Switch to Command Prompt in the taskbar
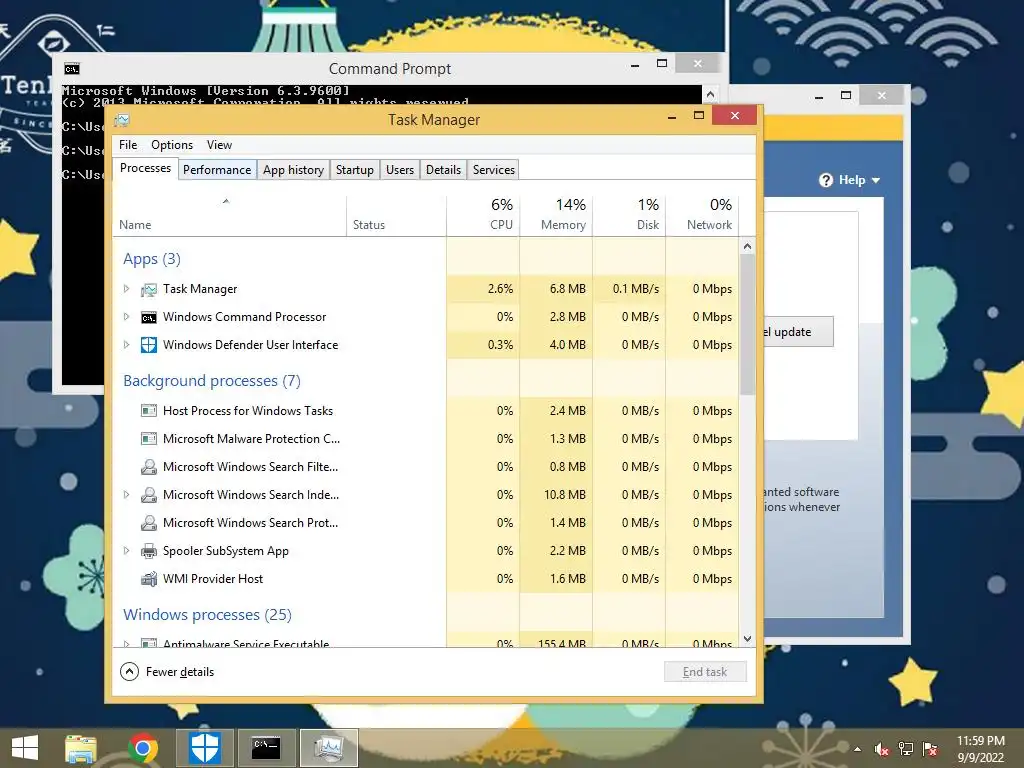Screen dimensions: 1024x768 point(266,748)
